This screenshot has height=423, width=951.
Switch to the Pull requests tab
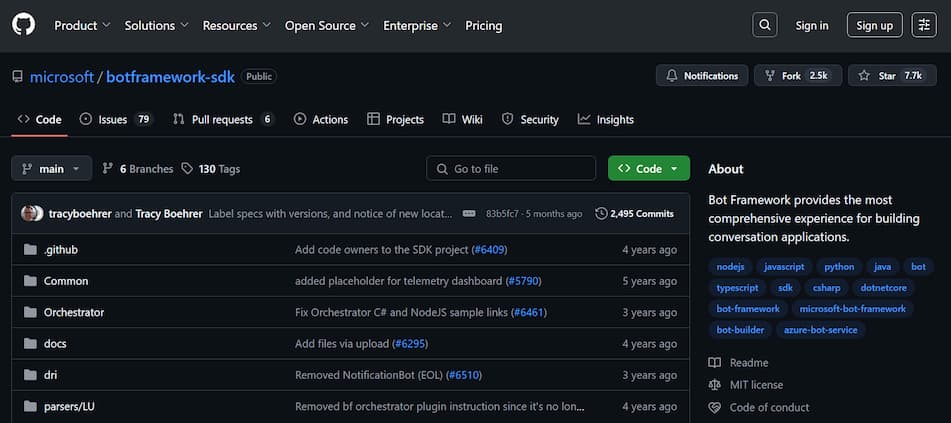(223, 120)
